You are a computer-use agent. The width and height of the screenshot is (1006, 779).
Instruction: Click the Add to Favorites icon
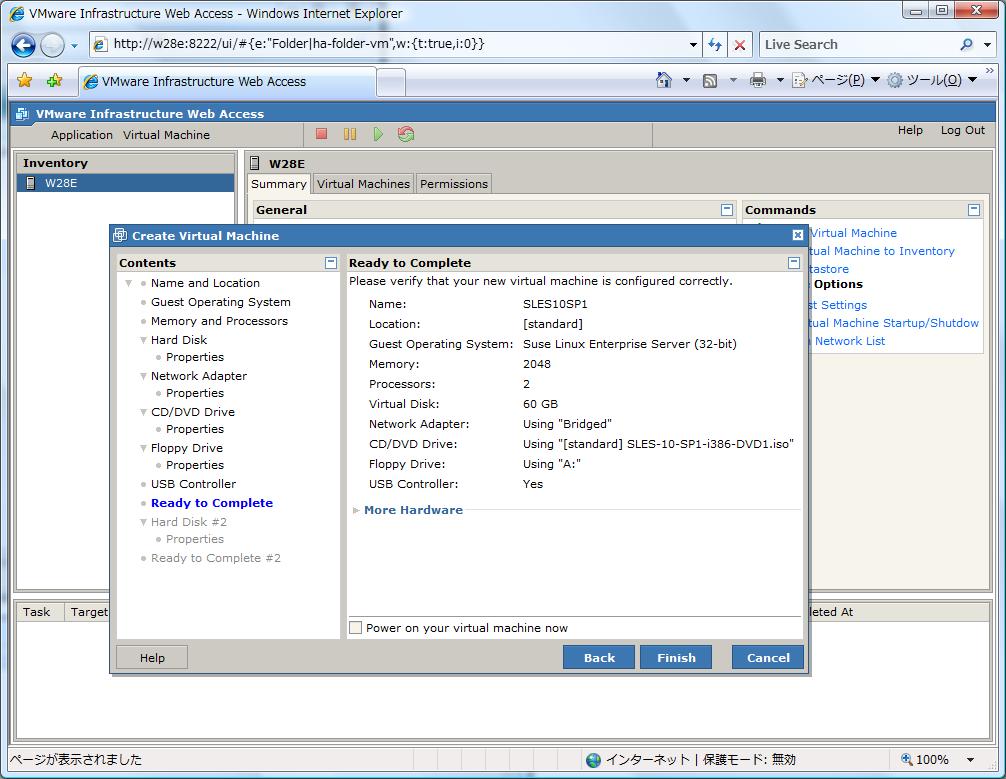[x=55, y=80]
